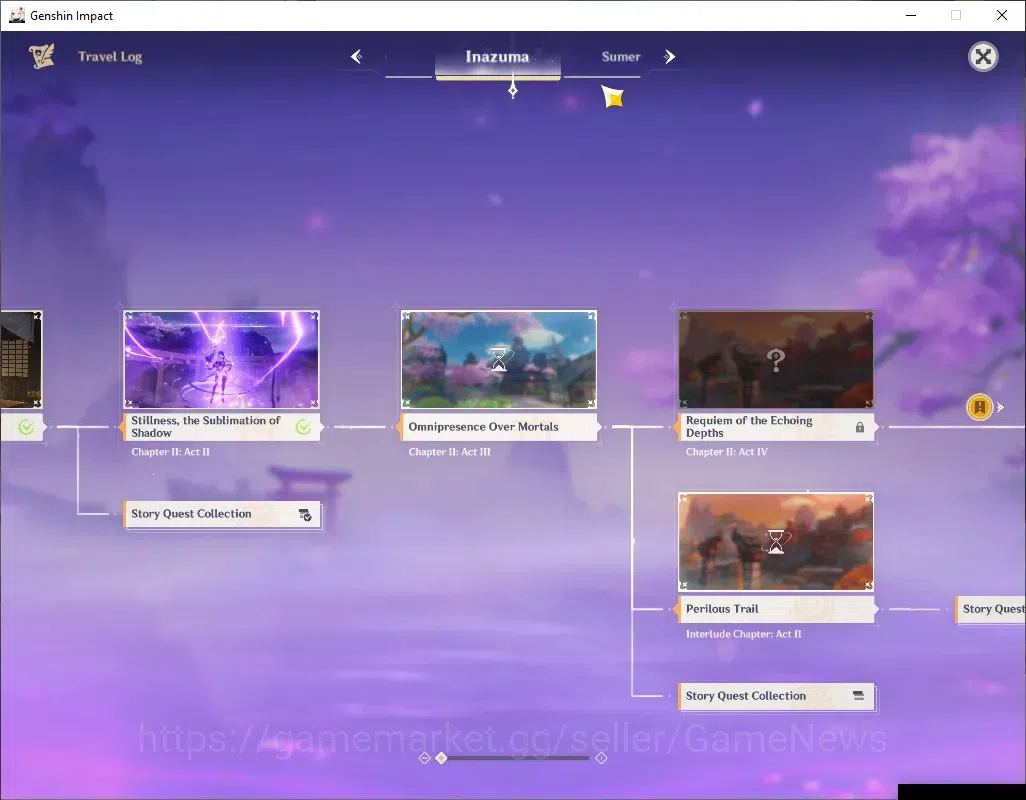Click the arrow next to the bookmark icon
Image resolution: width=1026 pixels, height=800 pixels.
(1000, 407)
